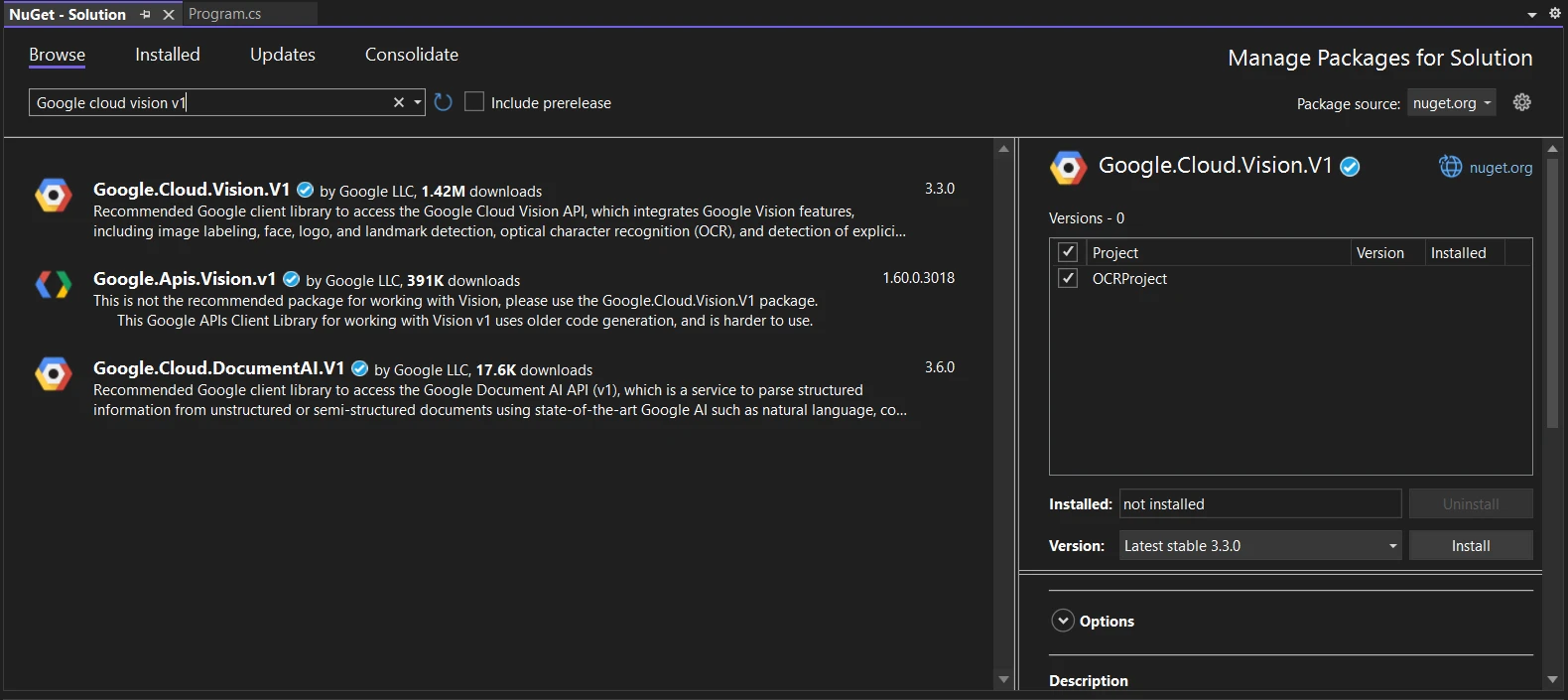Switch to the Installed tab
The image size is (1568, 700).
click(x=167, y=55)
